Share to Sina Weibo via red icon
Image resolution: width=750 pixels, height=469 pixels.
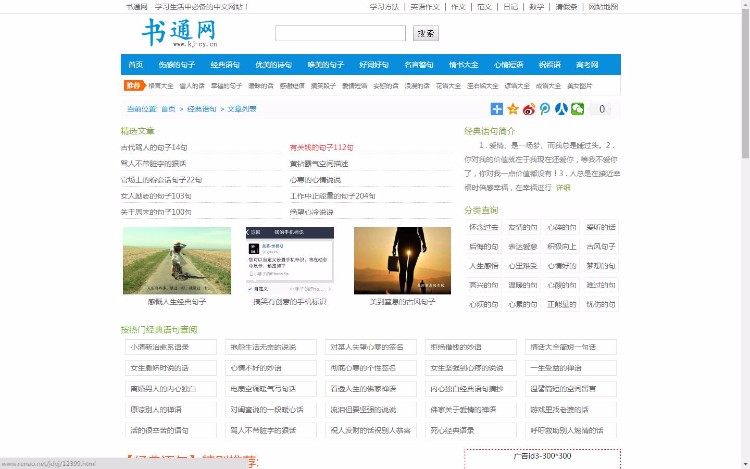tap(529, 109)
